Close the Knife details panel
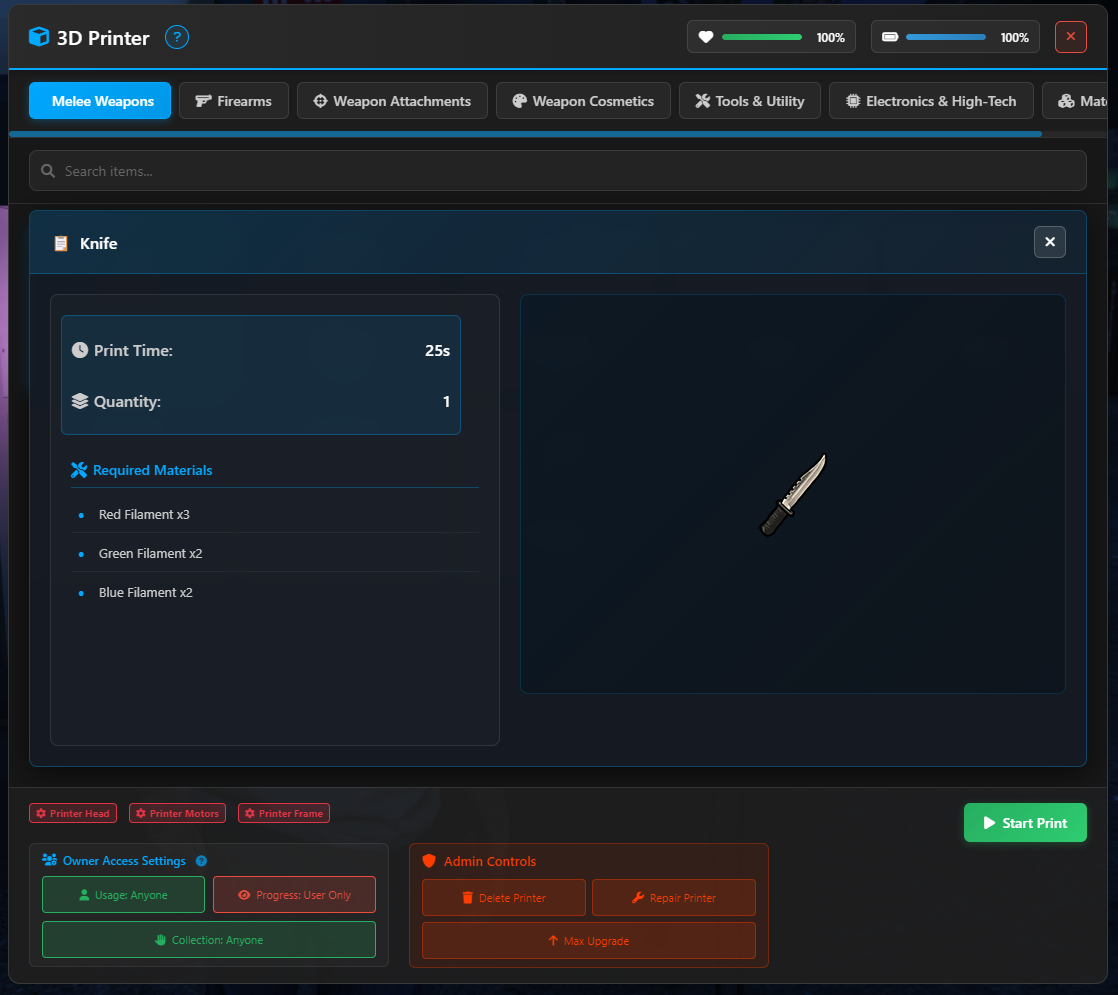 pos(1050,242)
